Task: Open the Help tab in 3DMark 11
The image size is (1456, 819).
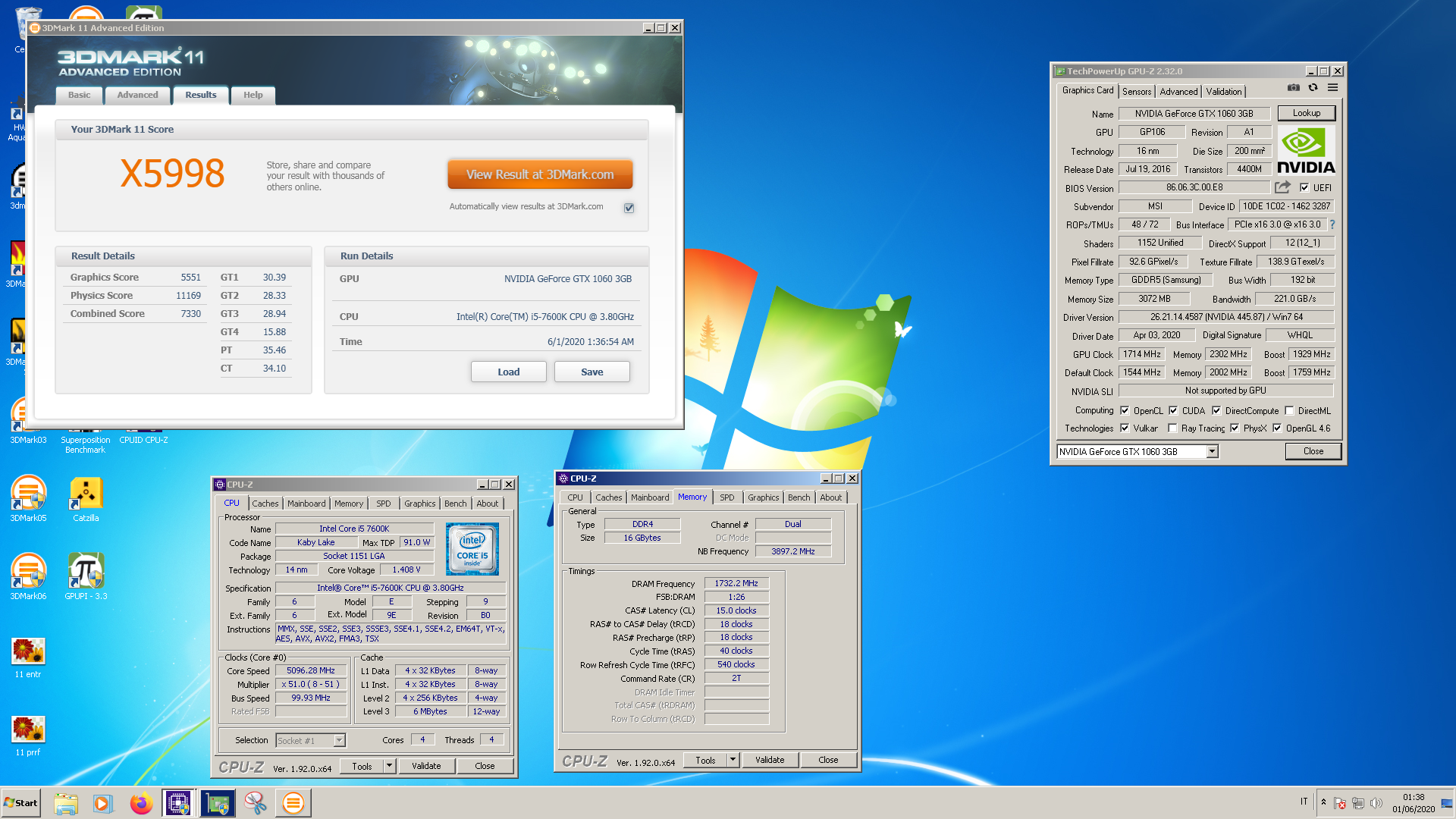Action: coord(253,95)
